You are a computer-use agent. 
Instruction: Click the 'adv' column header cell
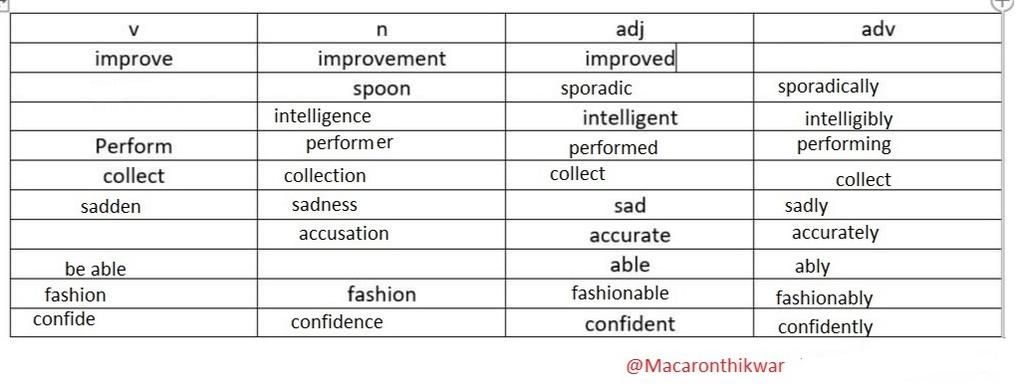pyautogui.click(x=877, y=29)
